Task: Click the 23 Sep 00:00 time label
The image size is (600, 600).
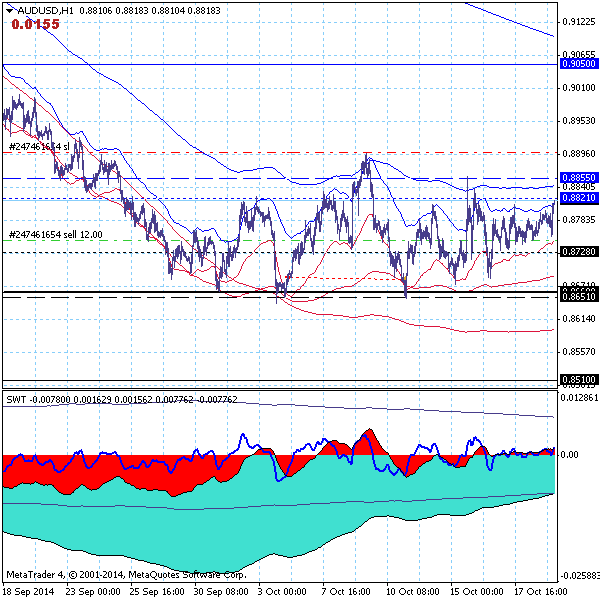Action: [x=93, y=592]
